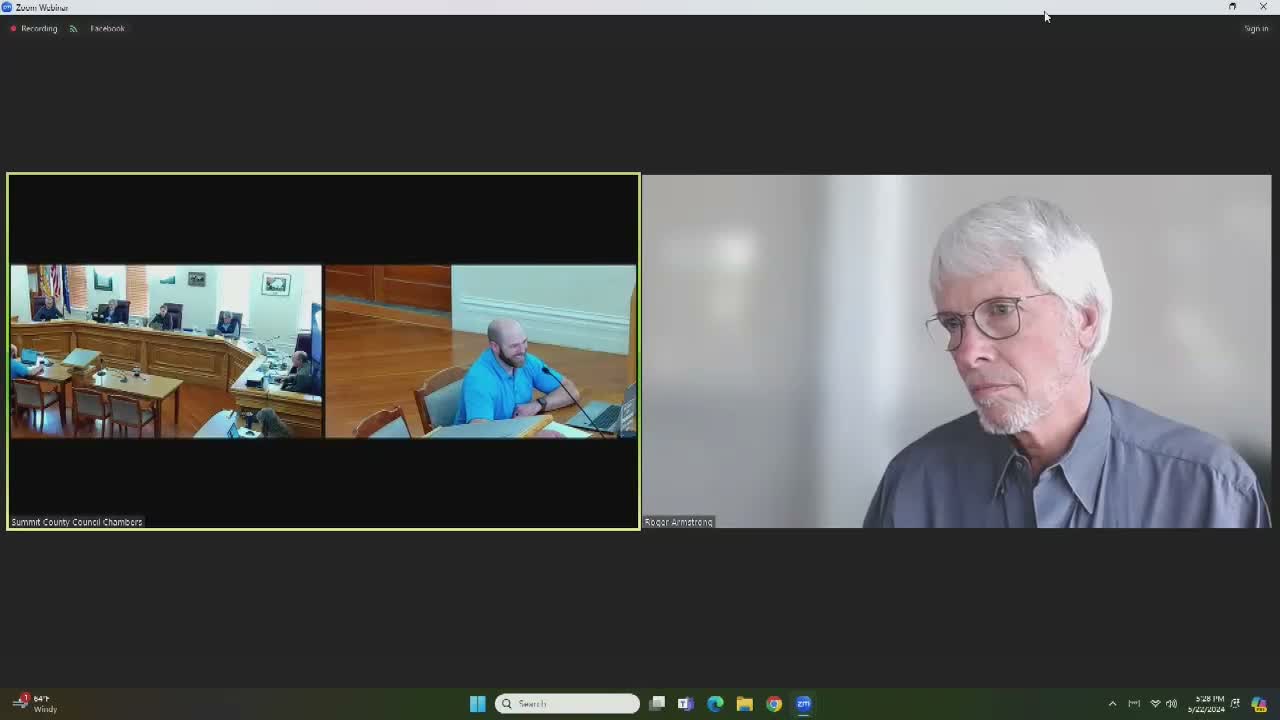Image resolution: width=1280 pixels, height=720 pixels.
Task: Restore down the Zoom Webinar window
Action: [x=1232, y=7]
